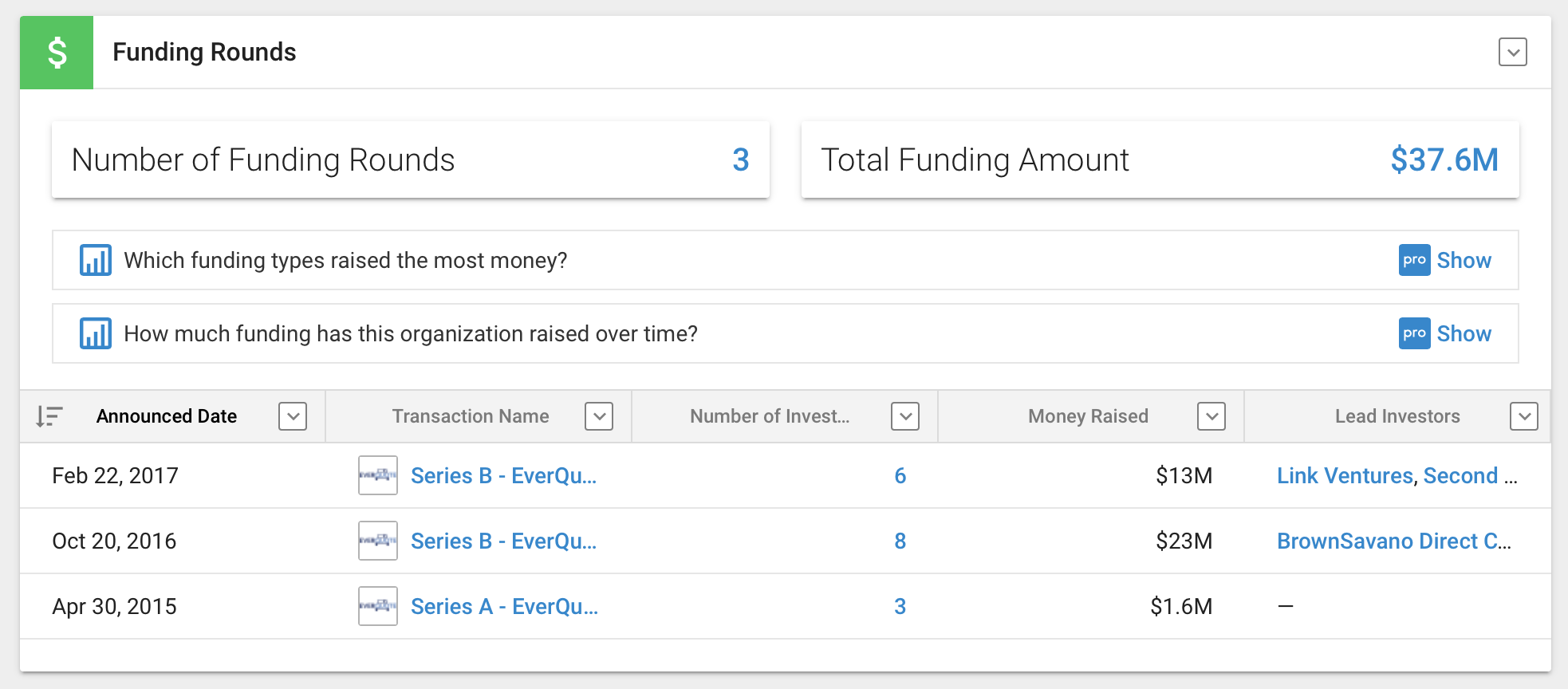
Task: Click the sort icon in Announced Date column
Action: click(49, 416)
